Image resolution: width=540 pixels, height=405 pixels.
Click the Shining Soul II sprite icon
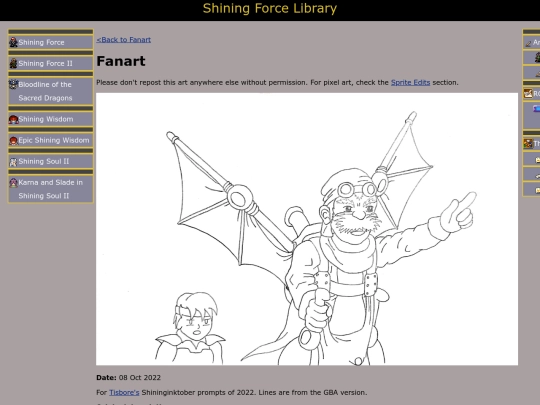coord(13,162)
